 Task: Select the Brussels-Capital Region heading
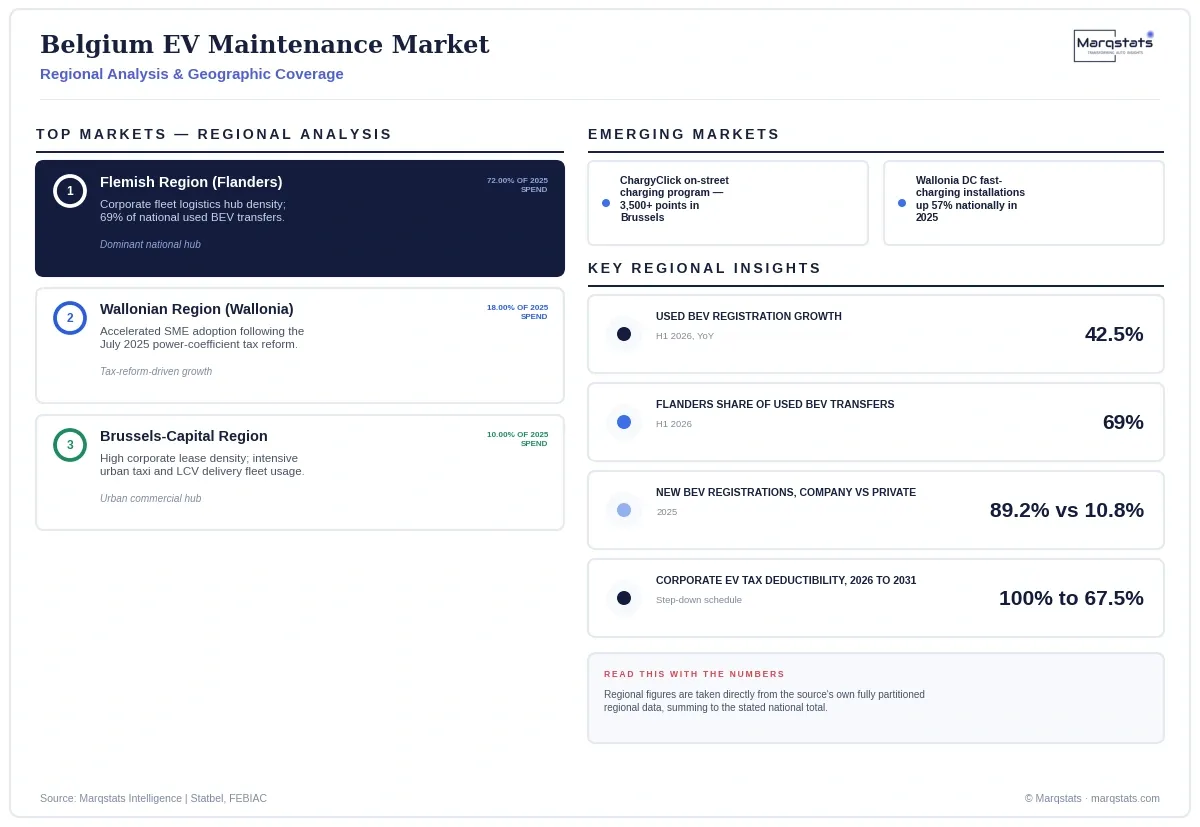184,436
